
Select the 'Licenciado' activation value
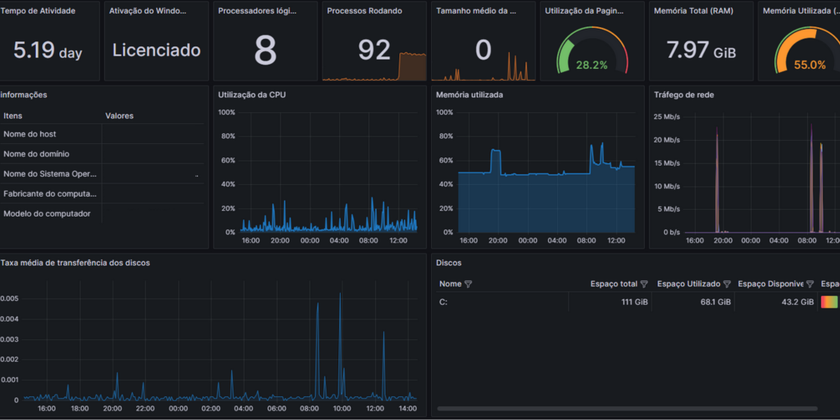pos(156,50)
